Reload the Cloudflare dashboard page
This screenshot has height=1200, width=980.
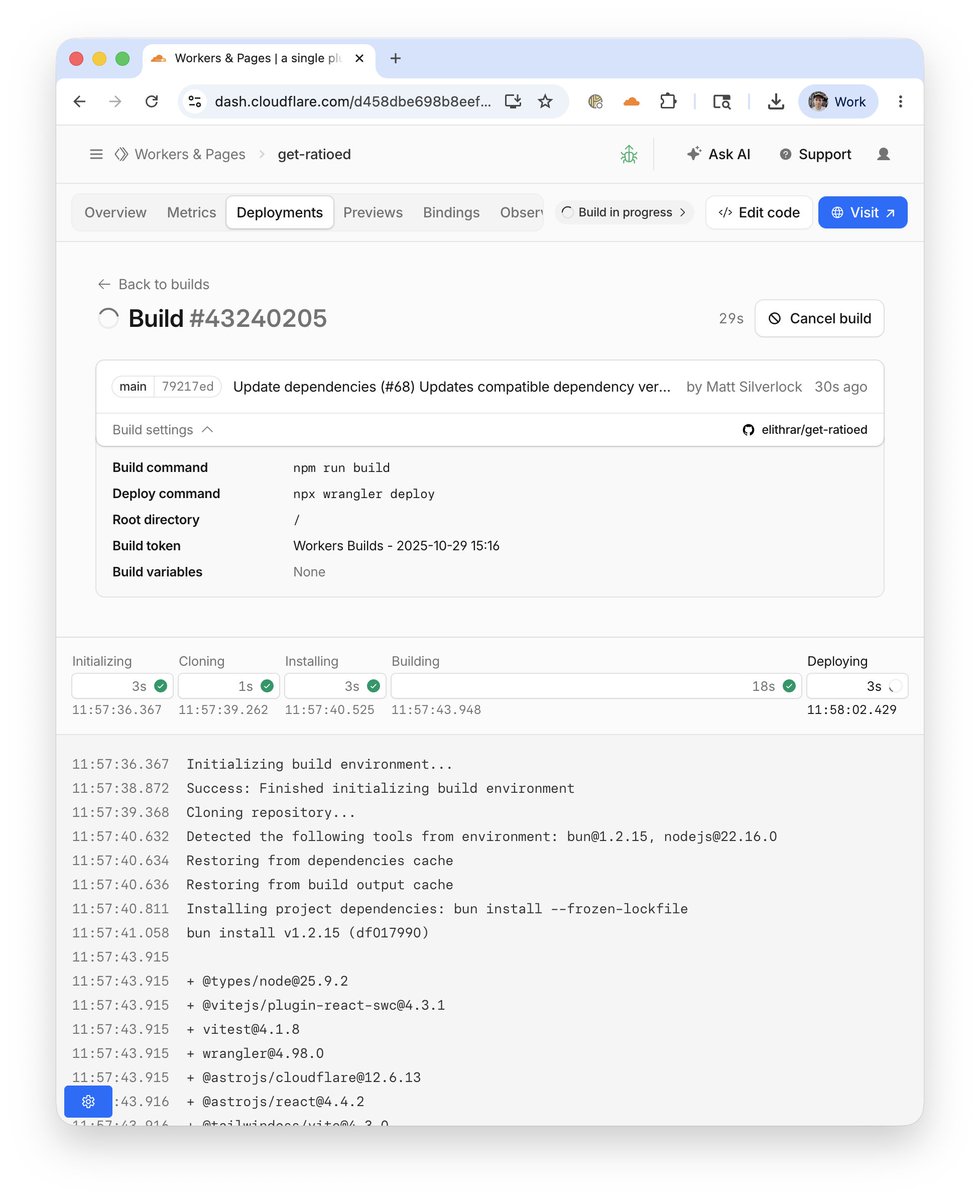[x=152, y=101]
